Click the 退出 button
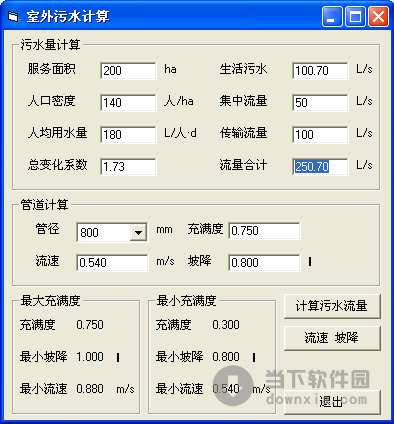The width and height of the screenshot is (394, 424). coord(332,402)
